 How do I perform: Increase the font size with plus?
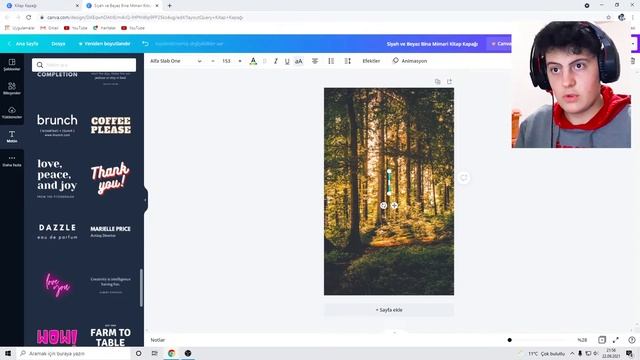240,61
